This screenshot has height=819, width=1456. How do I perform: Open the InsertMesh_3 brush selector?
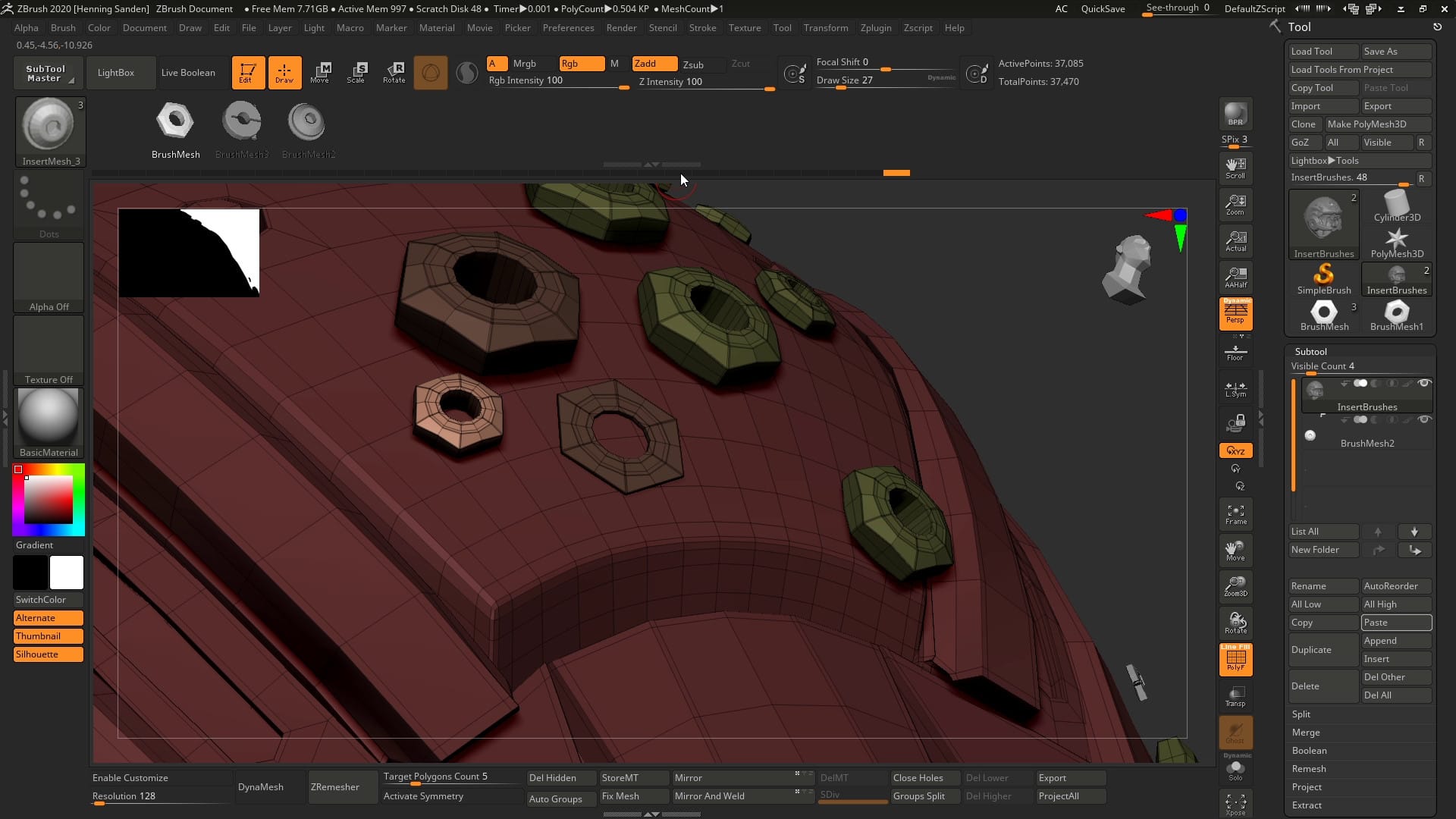click(x=49, y=131)
